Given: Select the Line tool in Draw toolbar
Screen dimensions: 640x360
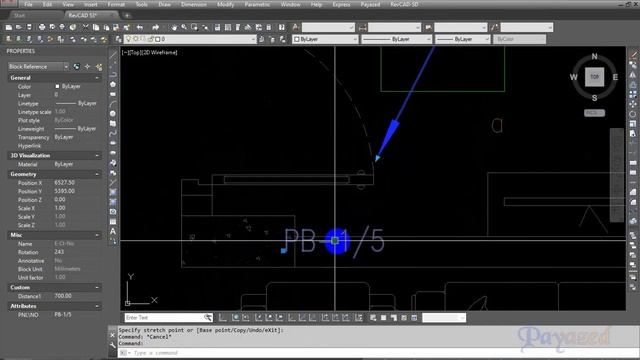Looking at the screenshot, I should pos(113,55).
